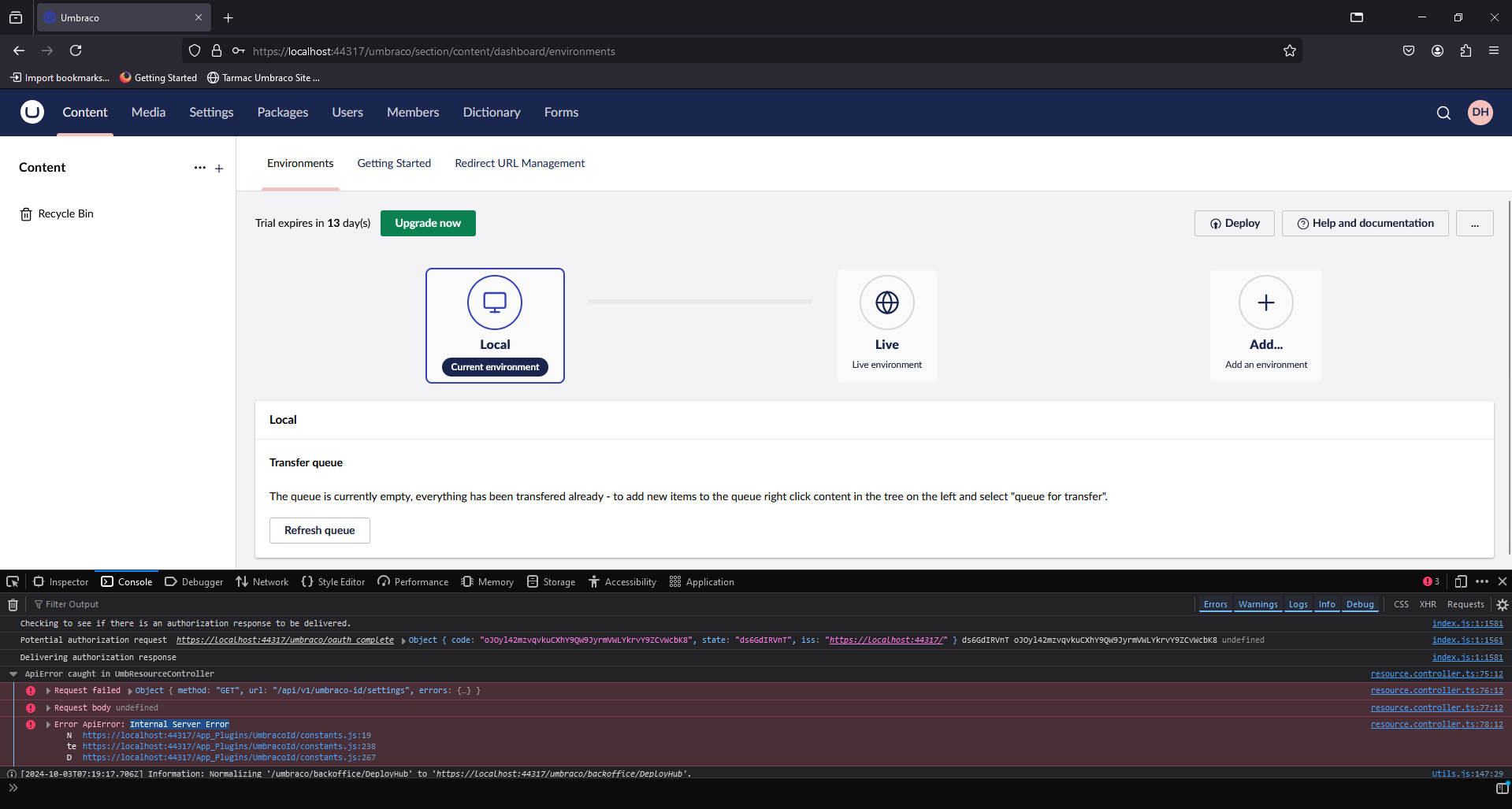Expand the authorization request Object details
Image resolution: width=1512 pixels, height=809 pixels.
(x=403, y=640)
